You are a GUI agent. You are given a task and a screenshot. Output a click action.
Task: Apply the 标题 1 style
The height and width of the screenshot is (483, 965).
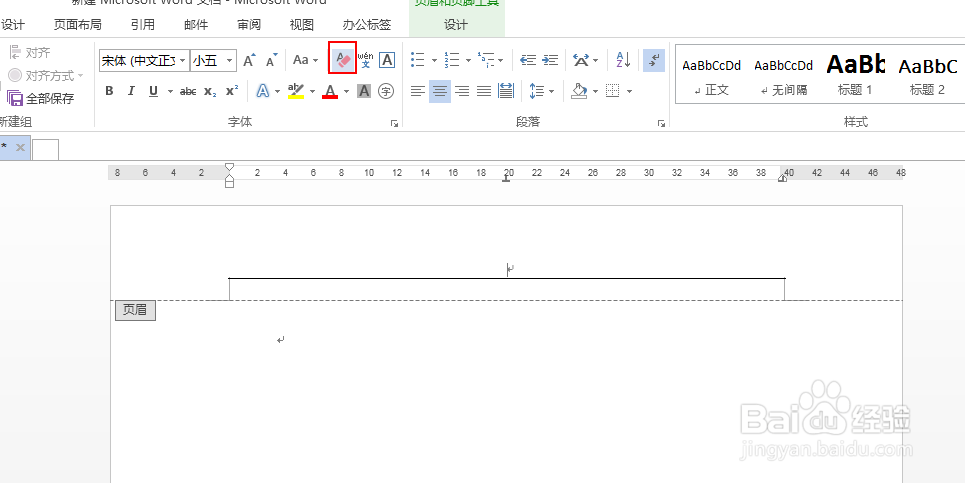pyautogui.click(x=855, y=74)
